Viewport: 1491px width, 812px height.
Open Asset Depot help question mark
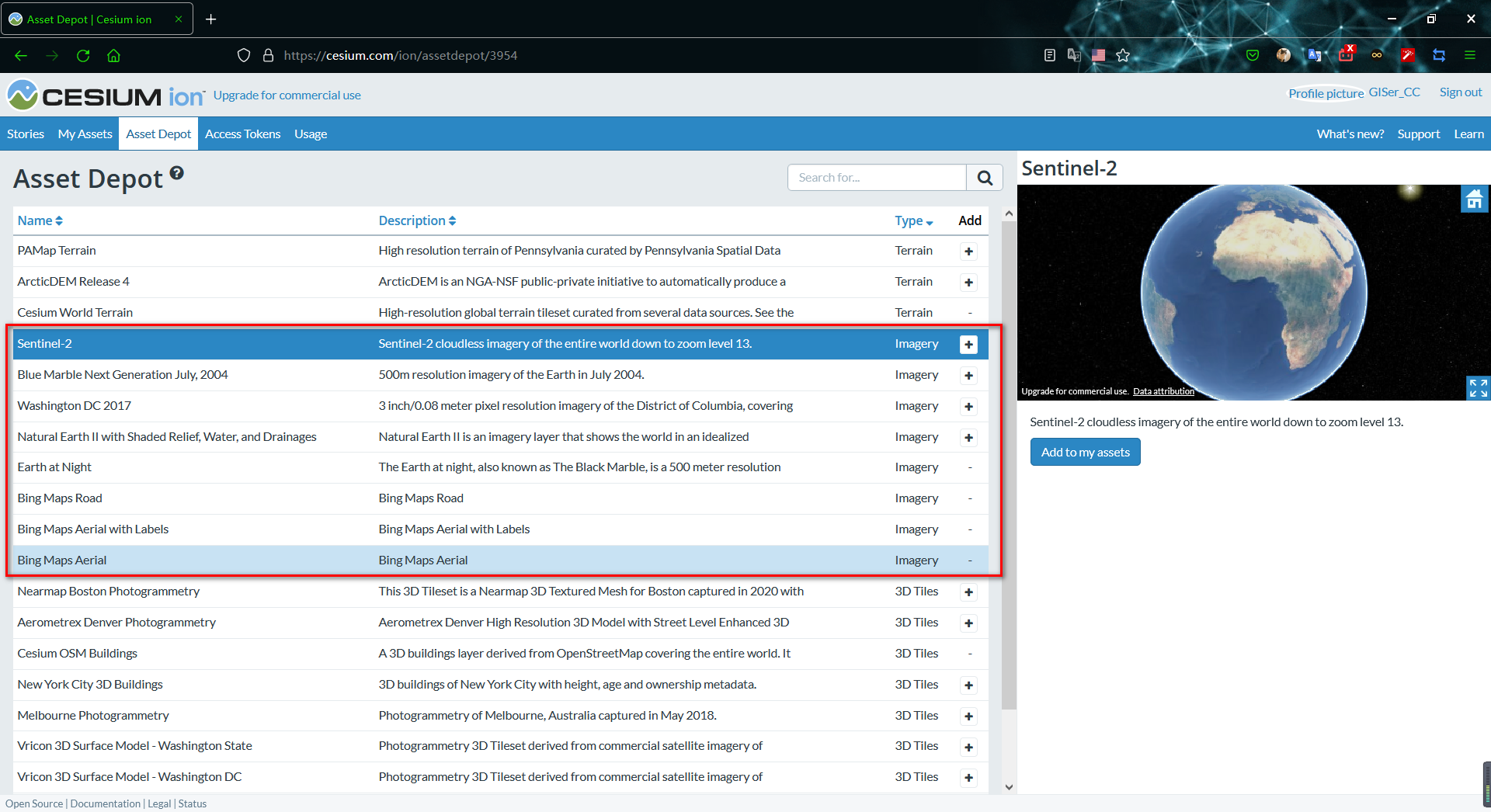pos(177,173)
